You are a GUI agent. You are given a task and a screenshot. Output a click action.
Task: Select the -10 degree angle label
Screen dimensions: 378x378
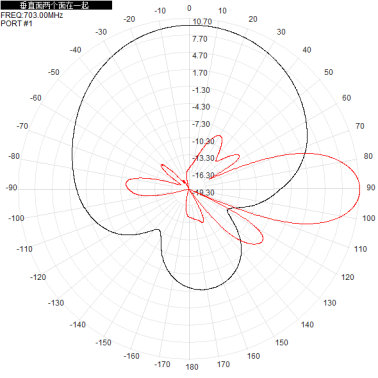[160, 11]
